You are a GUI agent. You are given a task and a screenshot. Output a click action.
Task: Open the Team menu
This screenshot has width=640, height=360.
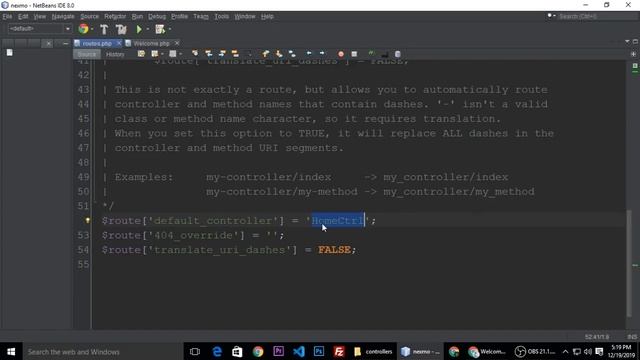pyautogui.click(x=201, y=17)
